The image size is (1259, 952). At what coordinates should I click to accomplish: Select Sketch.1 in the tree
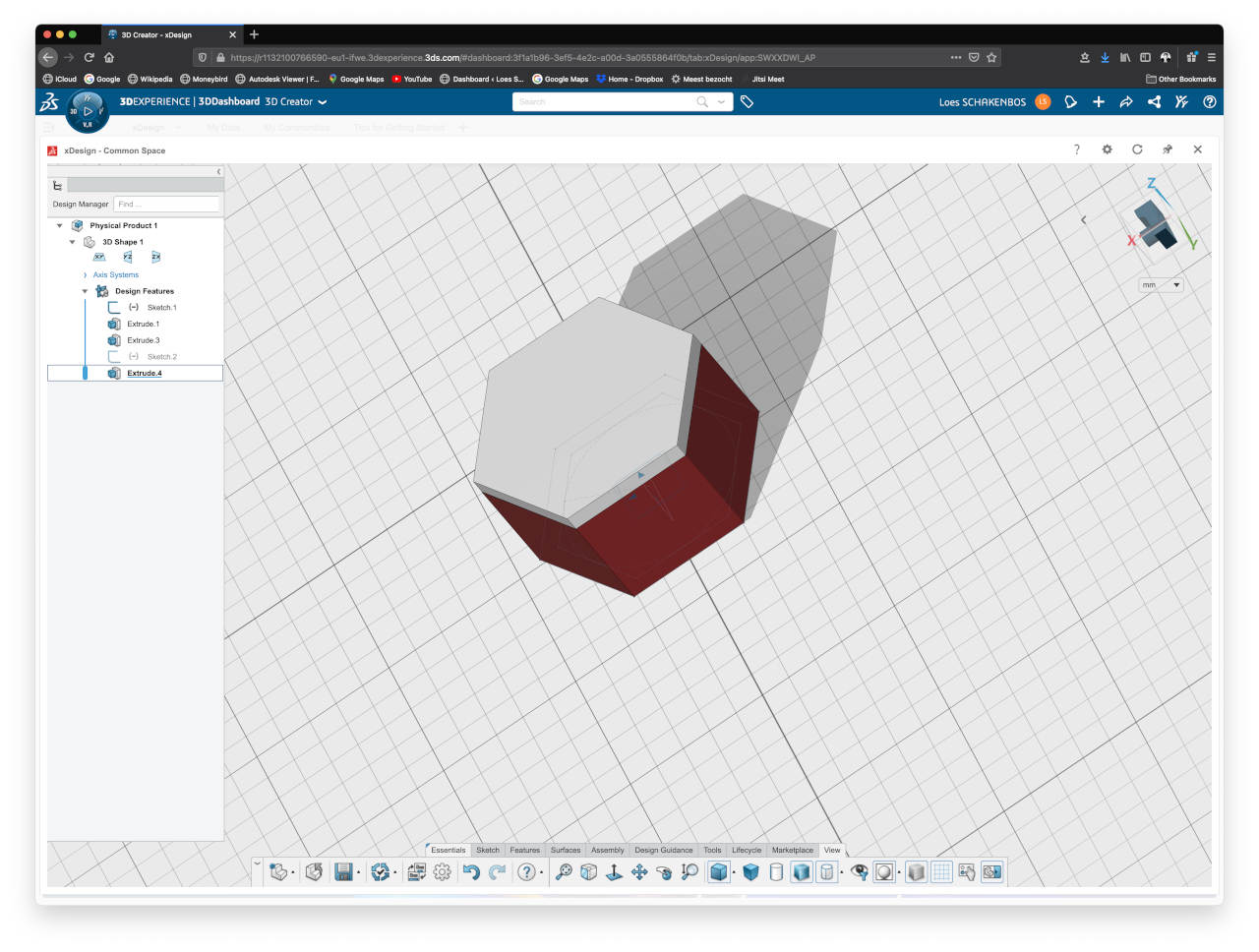tap(162, 308)
